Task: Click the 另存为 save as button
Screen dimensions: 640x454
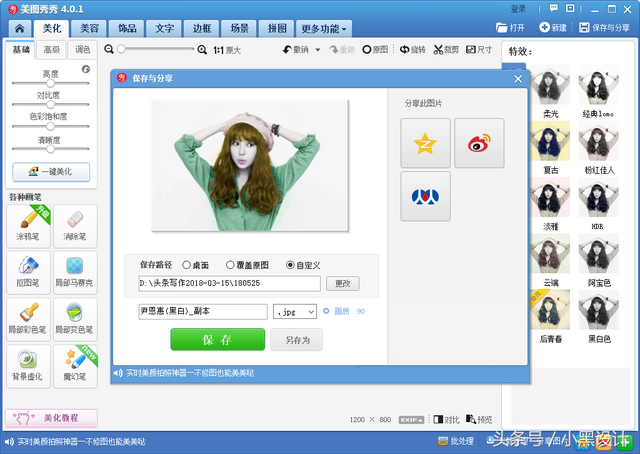Action: coord(297,340)
